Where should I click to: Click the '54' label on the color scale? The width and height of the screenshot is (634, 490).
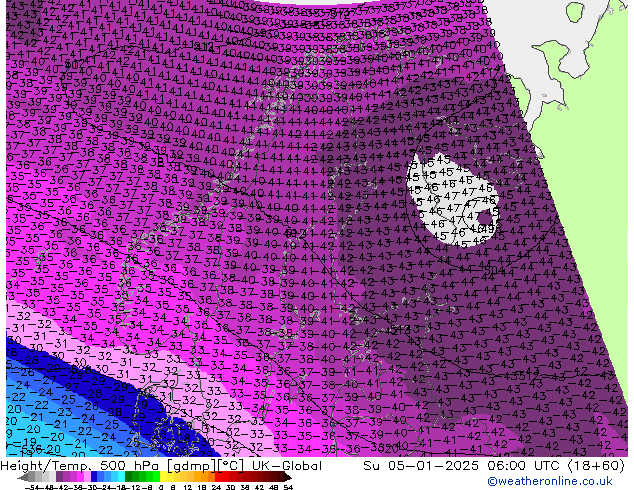[288, 487]
